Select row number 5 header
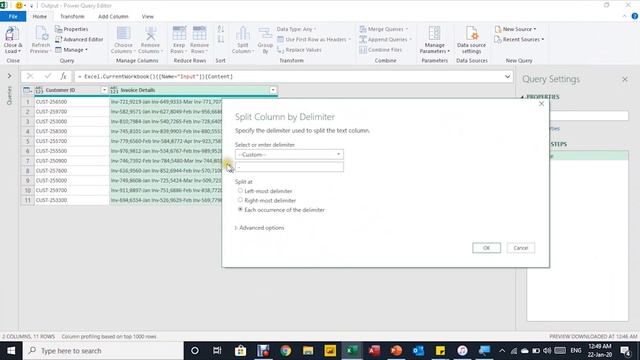Viewport: 640px width, 360px height. (27, 141)
